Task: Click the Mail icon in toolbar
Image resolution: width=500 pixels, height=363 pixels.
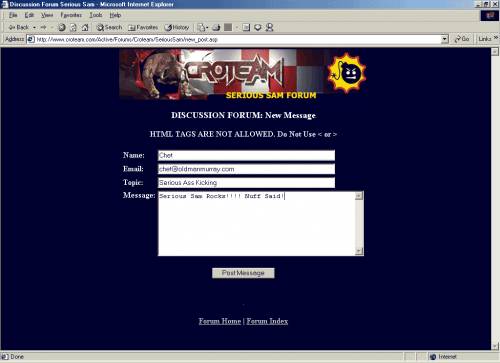Action: point(202,27)
